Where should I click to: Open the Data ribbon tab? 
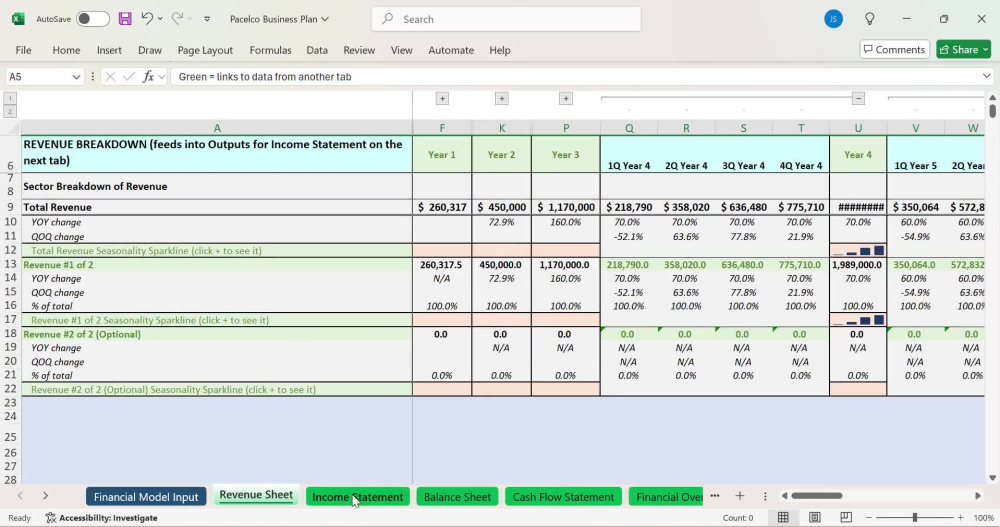pyautogui.click(x=317, y=50)
